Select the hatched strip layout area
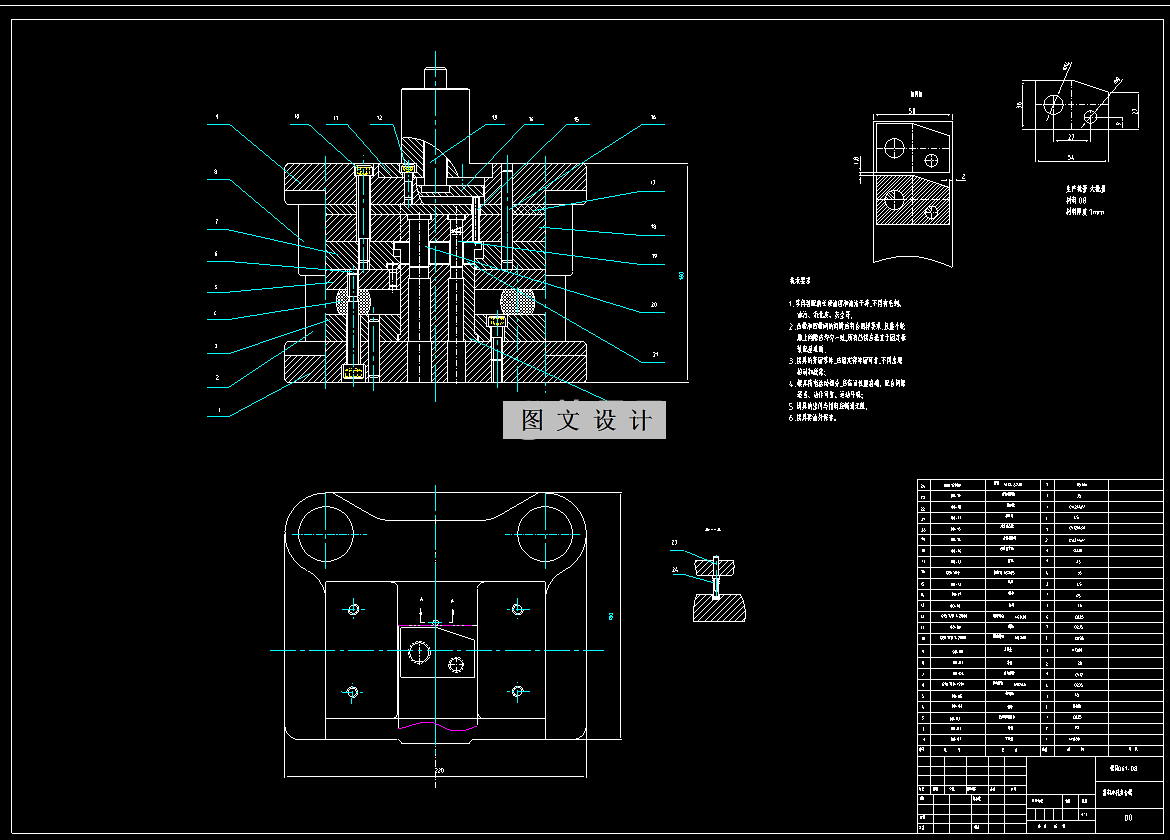Screen dimensions: 1170x840 point(913,199)
